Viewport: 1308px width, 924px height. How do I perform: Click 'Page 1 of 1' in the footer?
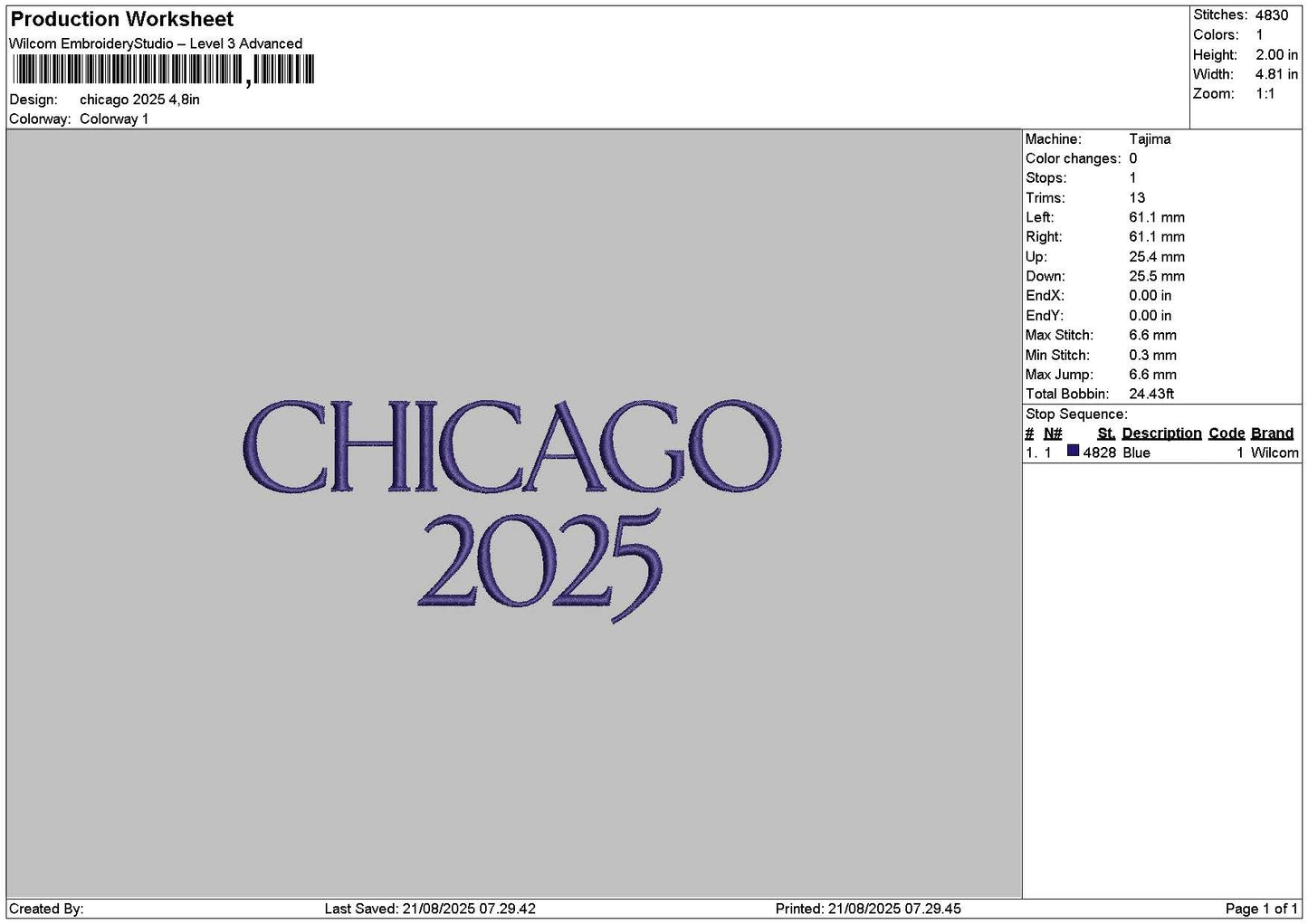pos(1262,909)
